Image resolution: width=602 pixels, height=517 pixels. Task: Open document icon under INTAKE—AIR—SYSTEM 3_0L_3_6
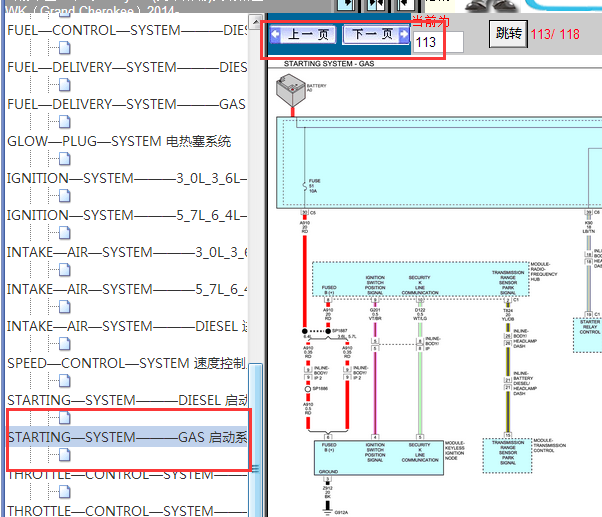coord(64,269)
